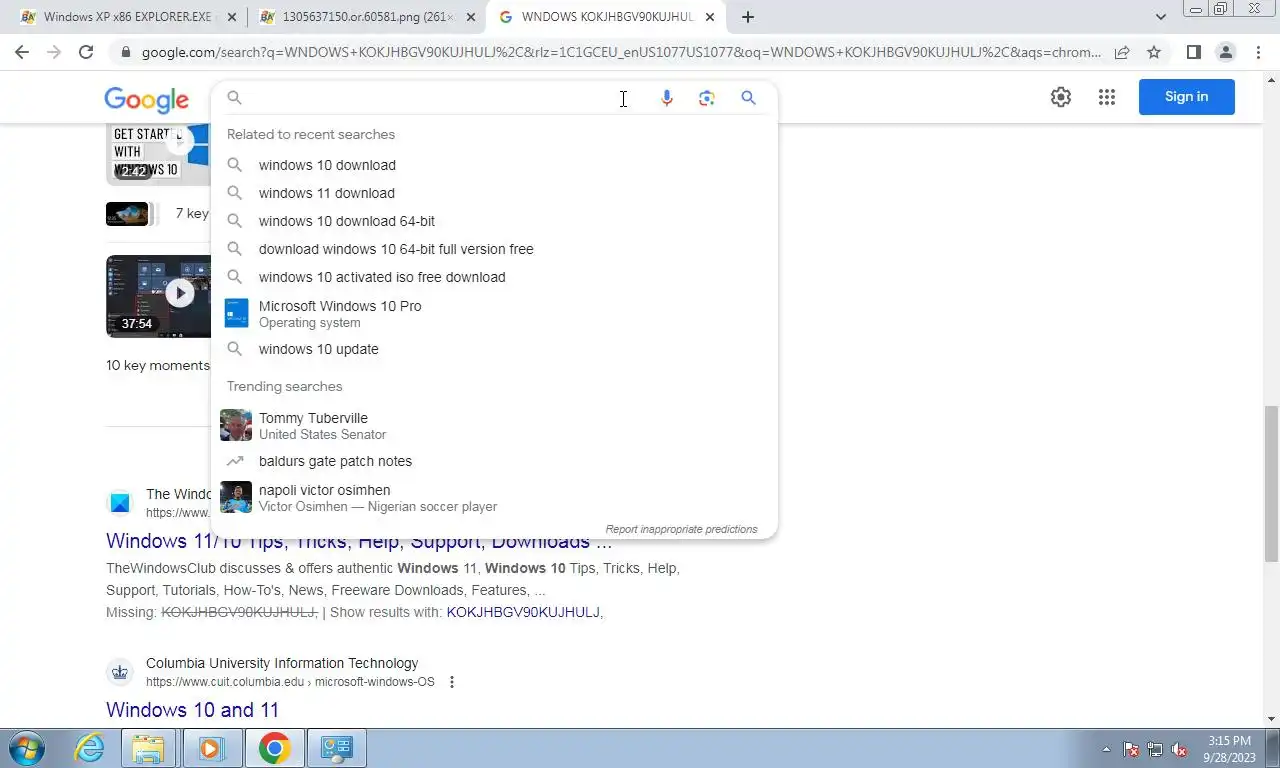
Task: Close the 1305637150.or.60581.png tab
Action: 471,17
